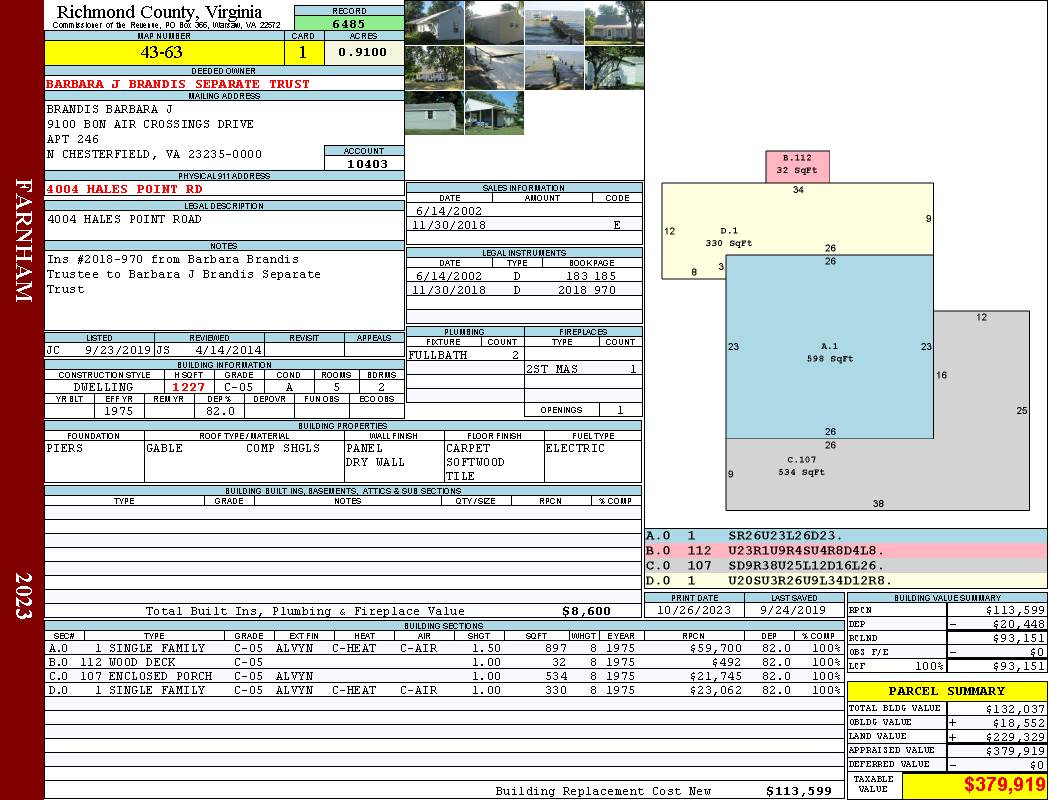Viewport: 1050px width, 800px height.
Task: Click roof type GABLE
Action: pyautogui.click(x=164, y=449)
